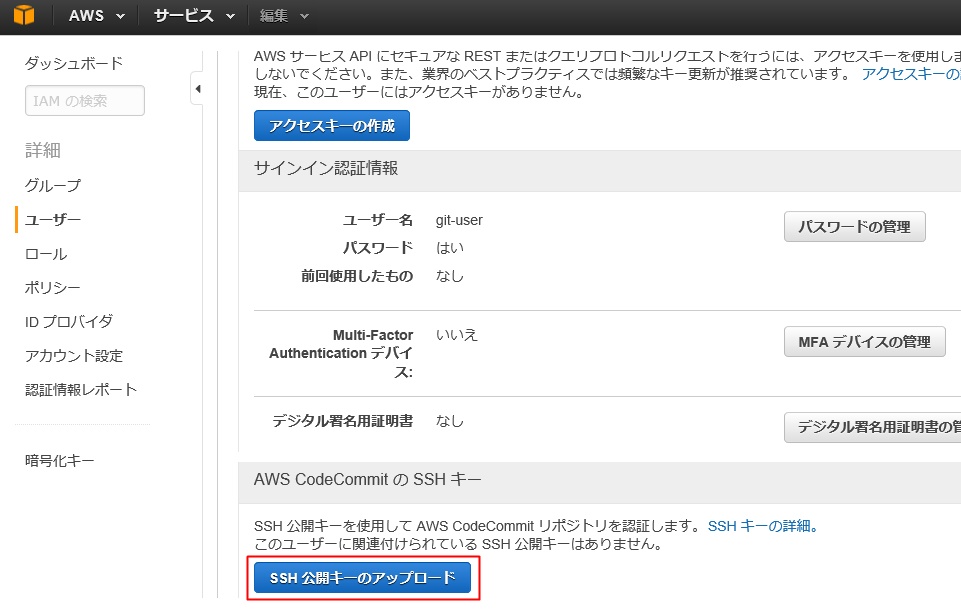Open ポリシー in the sidebar
Screen dimensions: 961x609
pos(53,288)
